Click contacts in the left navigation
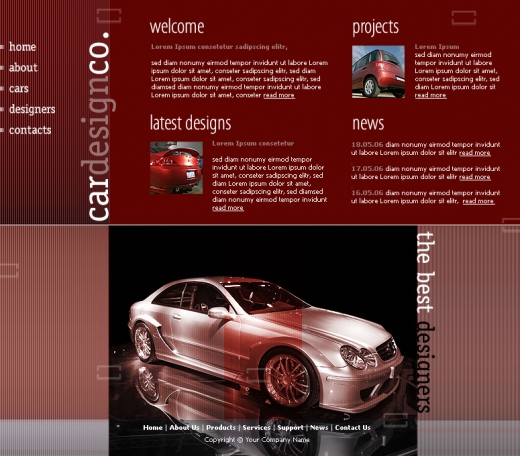520x456 pixels. click(30, 130)
